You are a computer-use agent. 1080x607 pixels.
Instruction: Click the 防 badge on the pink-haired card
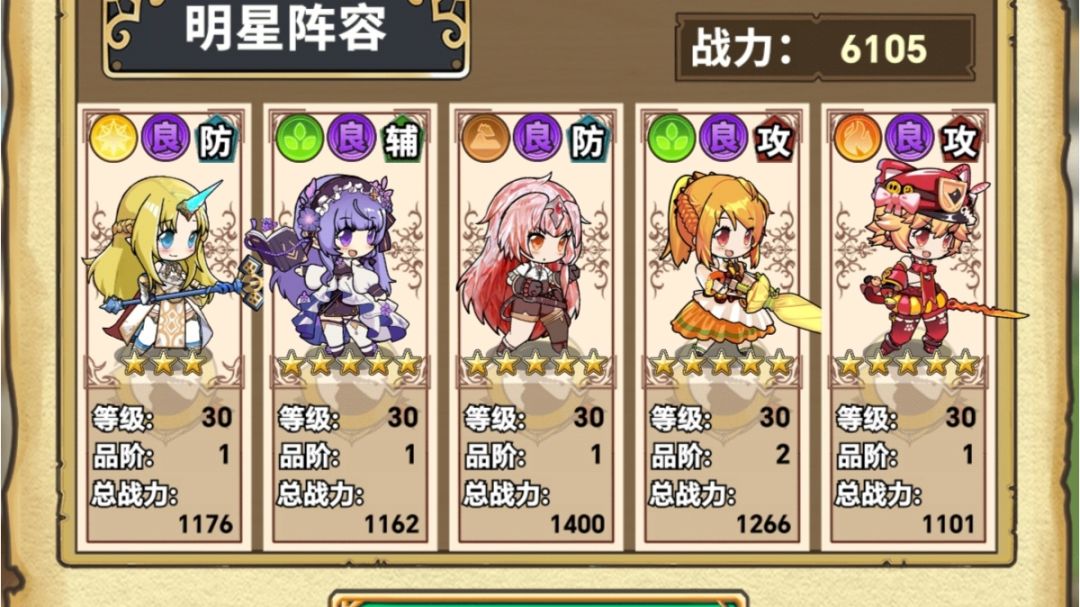[588, 140]
